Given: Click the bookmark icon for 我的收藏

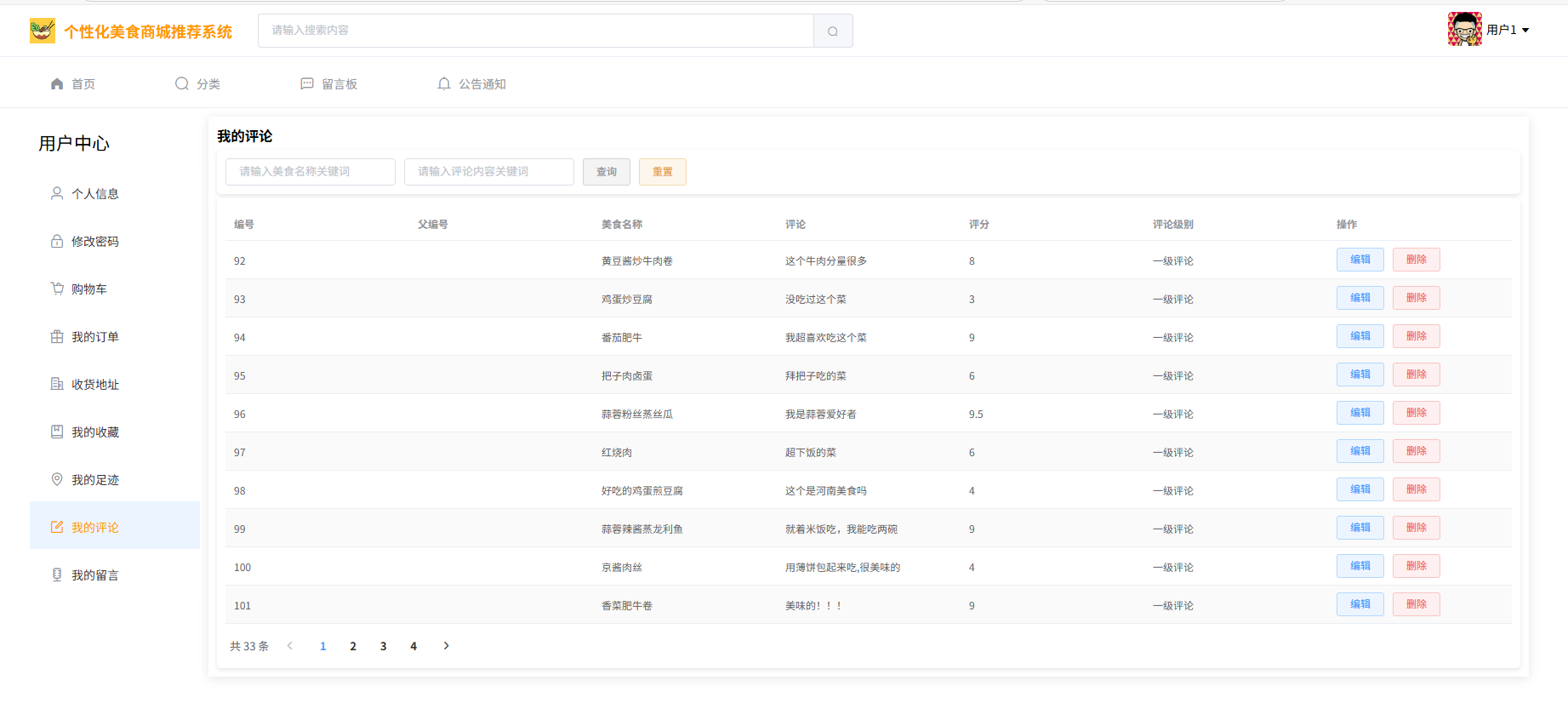Looking at the screenshot, I should 57,432.
